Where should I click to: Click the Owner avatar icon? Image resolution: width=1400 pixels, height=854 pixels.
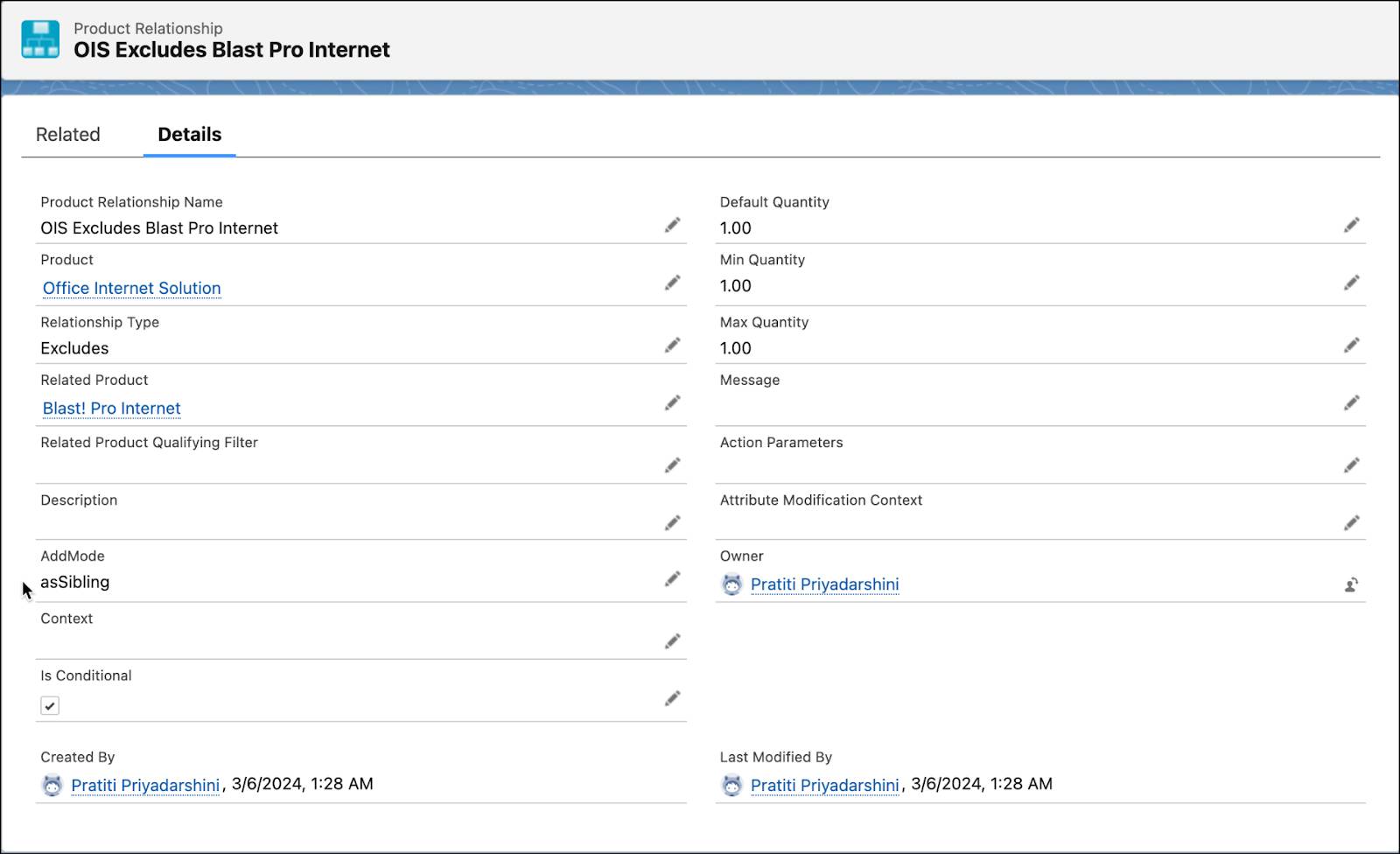tap(731, 584)
